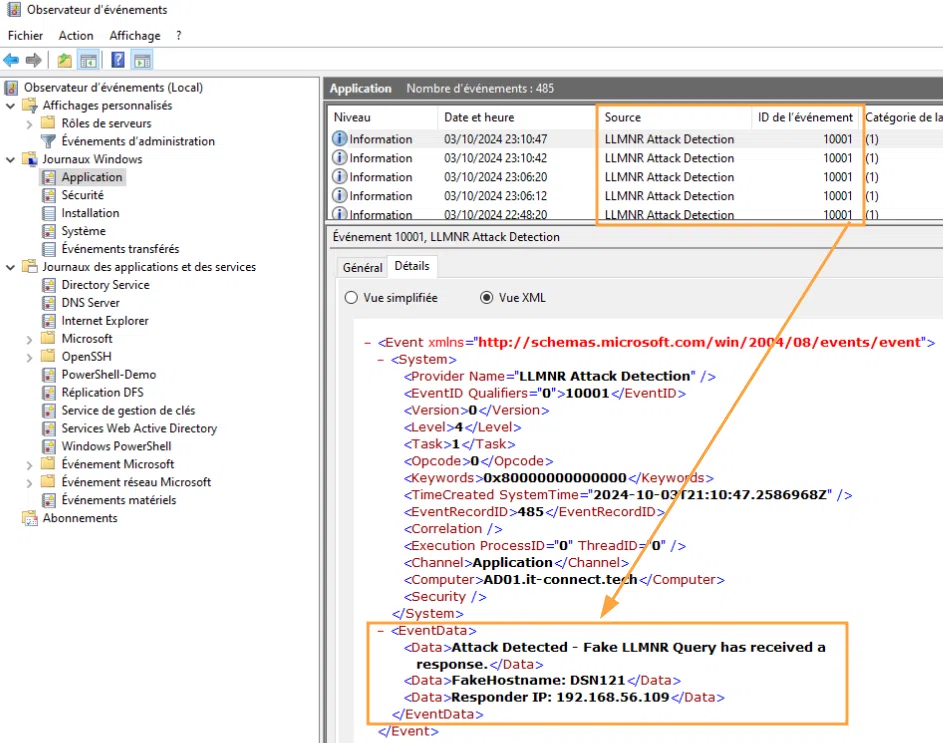943x743 pixels.
Task: Open the DNS Server log
Action: pos(90,303)
